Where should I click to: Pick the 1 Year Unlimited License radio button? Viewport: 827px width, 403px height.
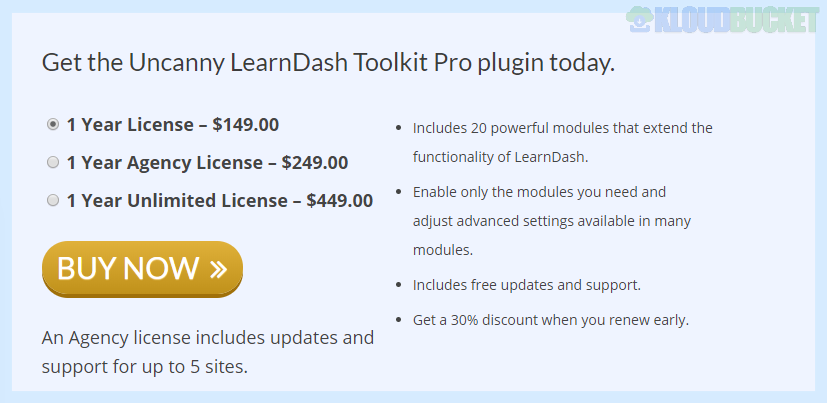pyautogui.click(x=53, y=200)
